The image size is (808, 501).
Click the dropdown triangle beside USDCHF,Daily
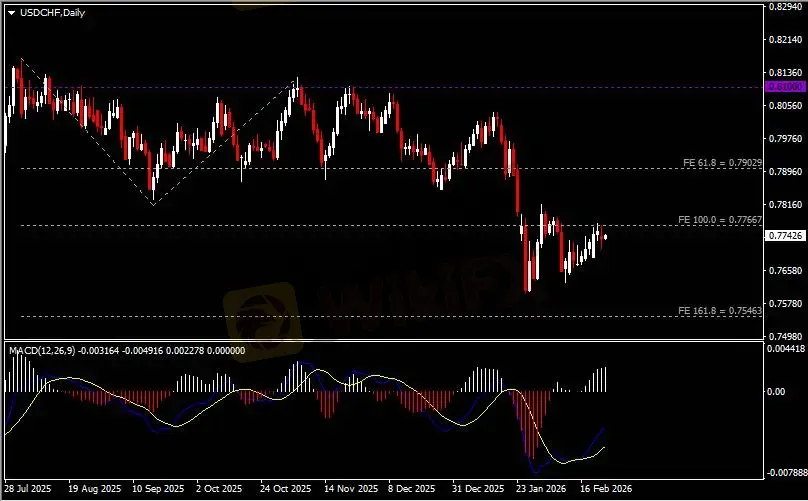point(11,11)
